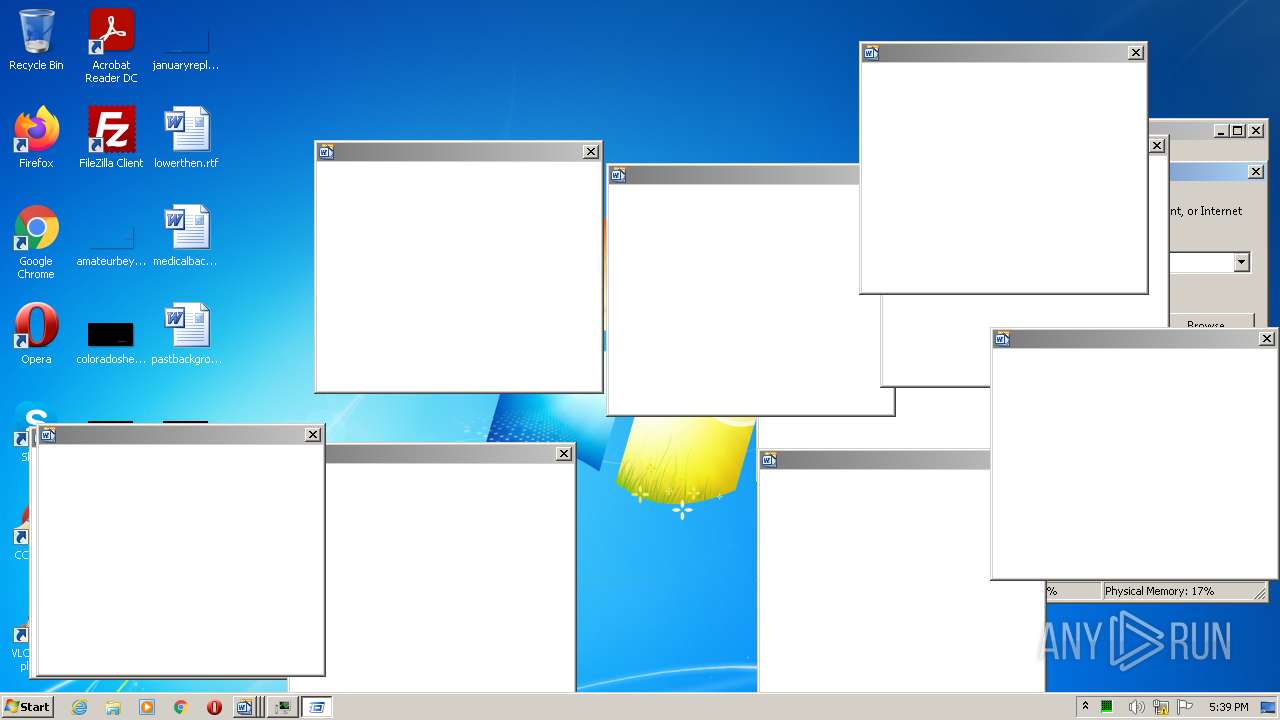
Task: Close the blank window above the Start button
Action: [x=313, y=435]
